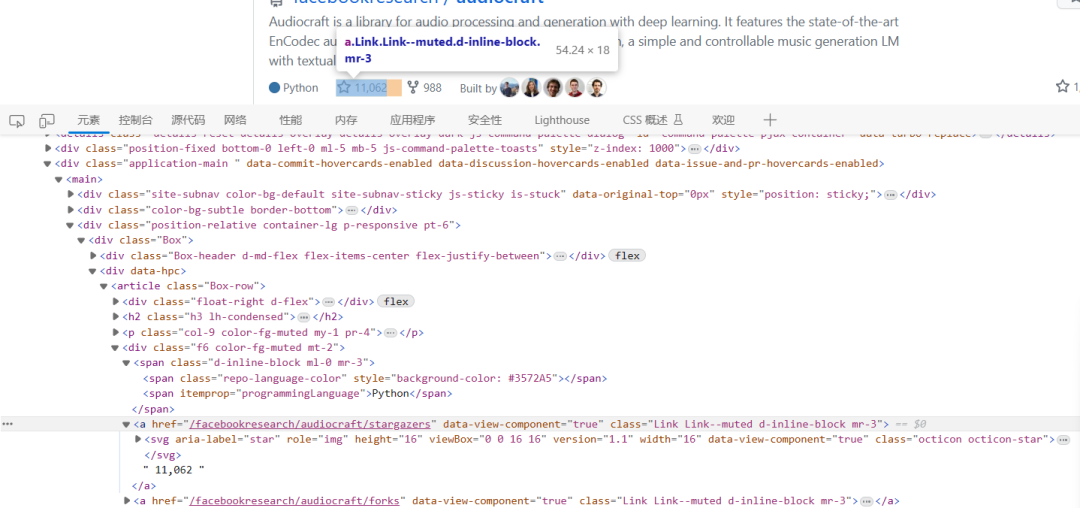Switch to the 元素 tab
Viewport: 1080px width, 508px height.
pyautogui.click(x=89, y=120)
